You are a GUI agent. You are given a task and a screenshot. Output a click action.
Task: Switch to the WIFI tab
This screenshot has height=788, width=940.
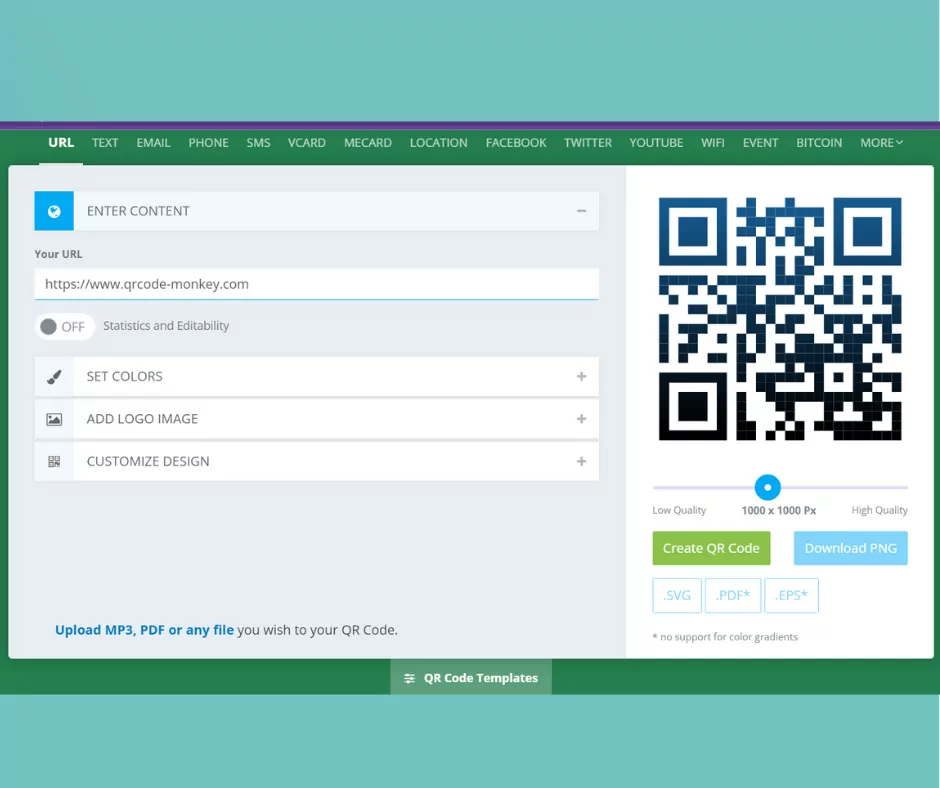pyautogui.click(x=713, y=143)
